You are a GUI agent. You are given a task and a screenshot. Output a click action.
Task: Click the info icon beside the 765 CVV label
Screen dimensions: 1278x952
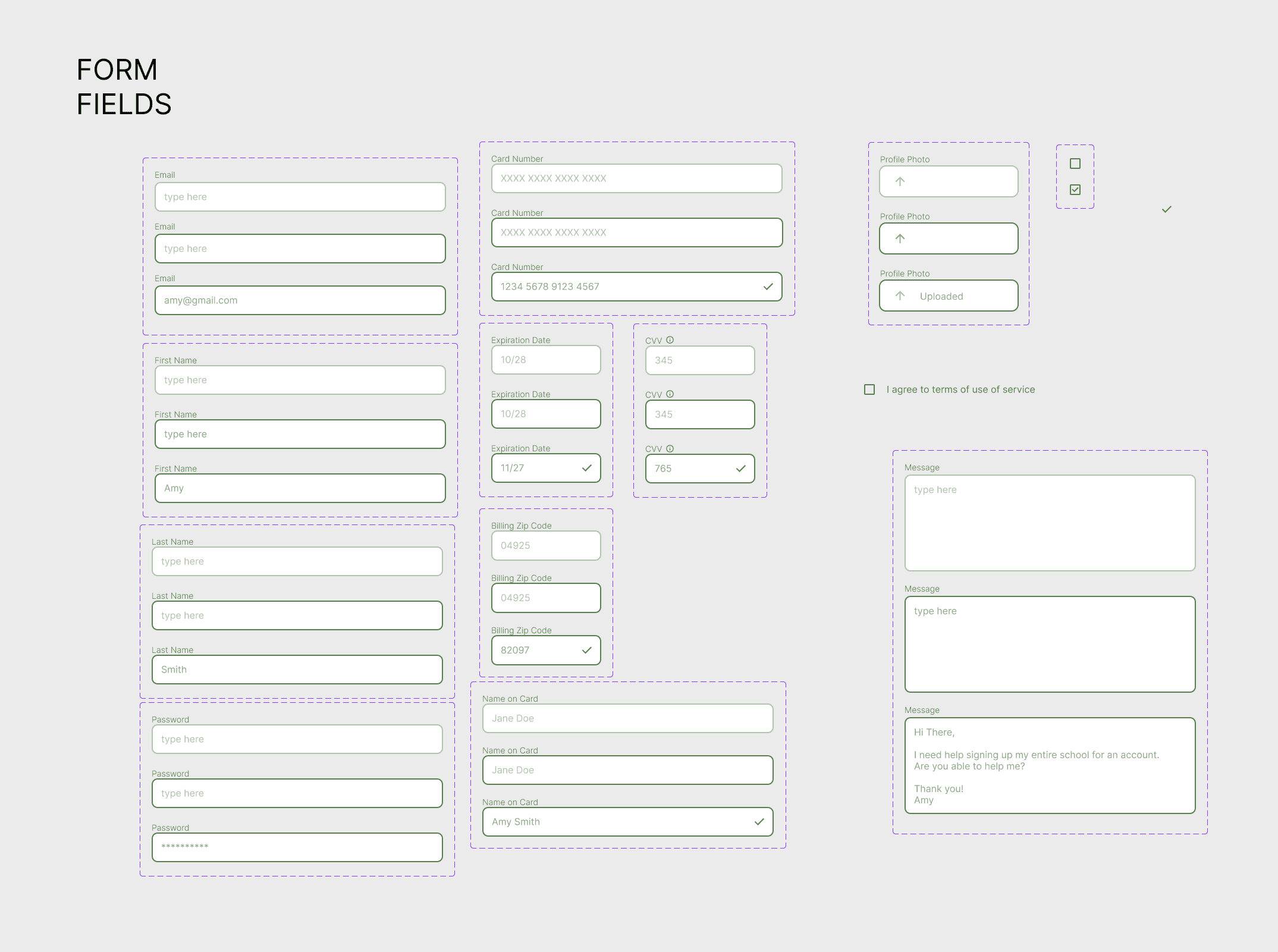670,448
